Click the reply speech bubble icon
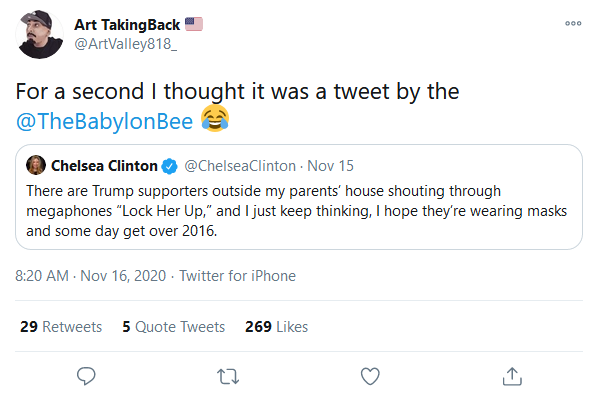 pyautogui.click(x=86, y=376)
